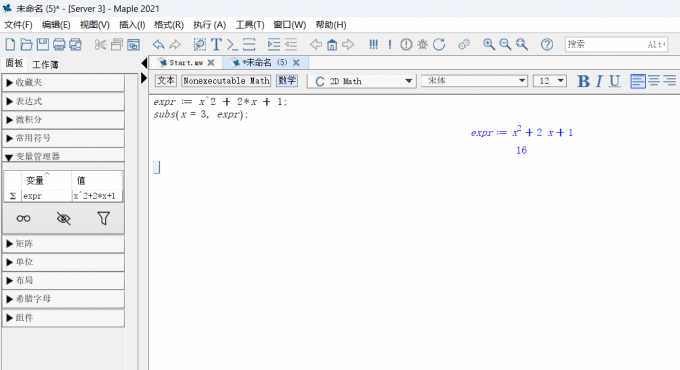The width and height of the screenshot is (680, 370).
Task: Expand the 常用符号 palette
Action: pyautogui.click(x=63, y=138)
